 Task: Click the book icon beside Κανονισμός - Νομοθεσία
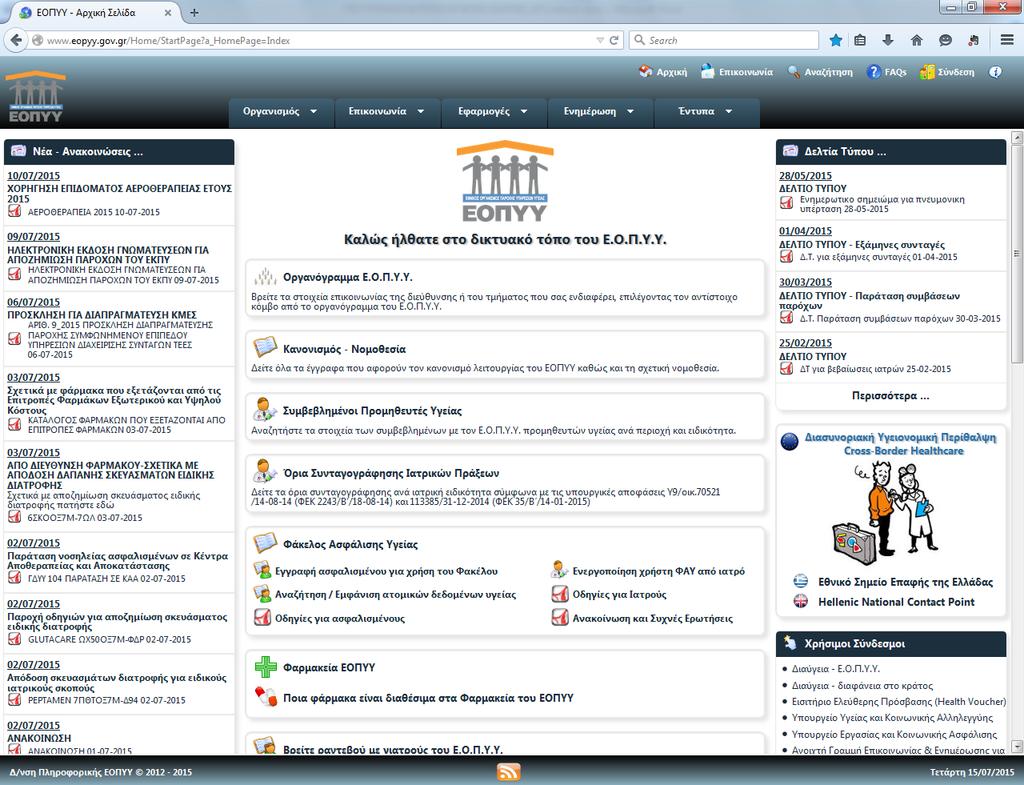click(x=264, y=347)
